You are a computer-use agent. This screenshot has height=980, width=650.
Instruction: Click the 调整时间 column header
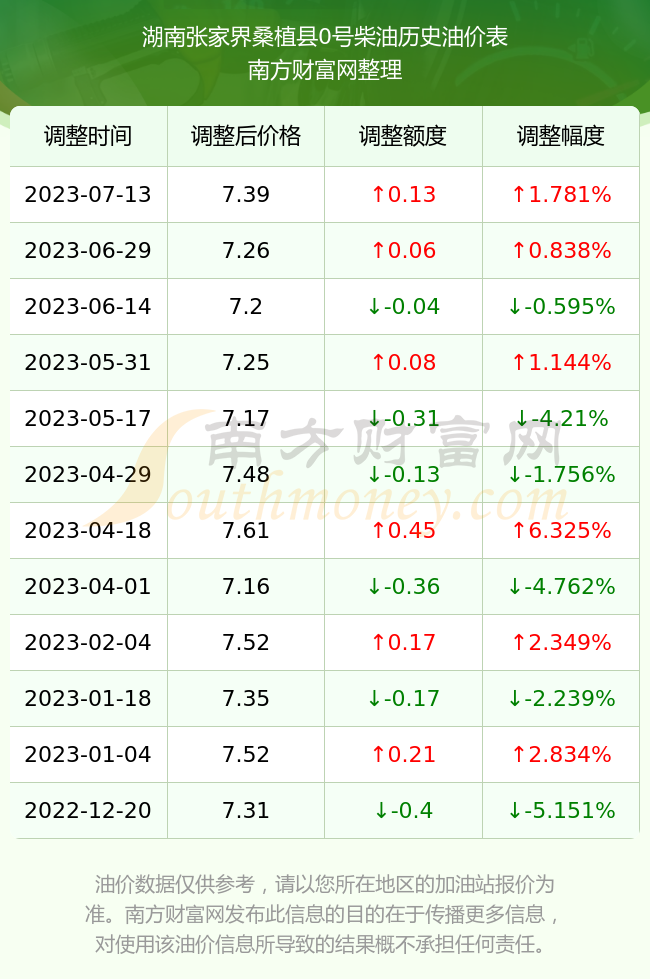pyautogui.click(x=88, y=136)
